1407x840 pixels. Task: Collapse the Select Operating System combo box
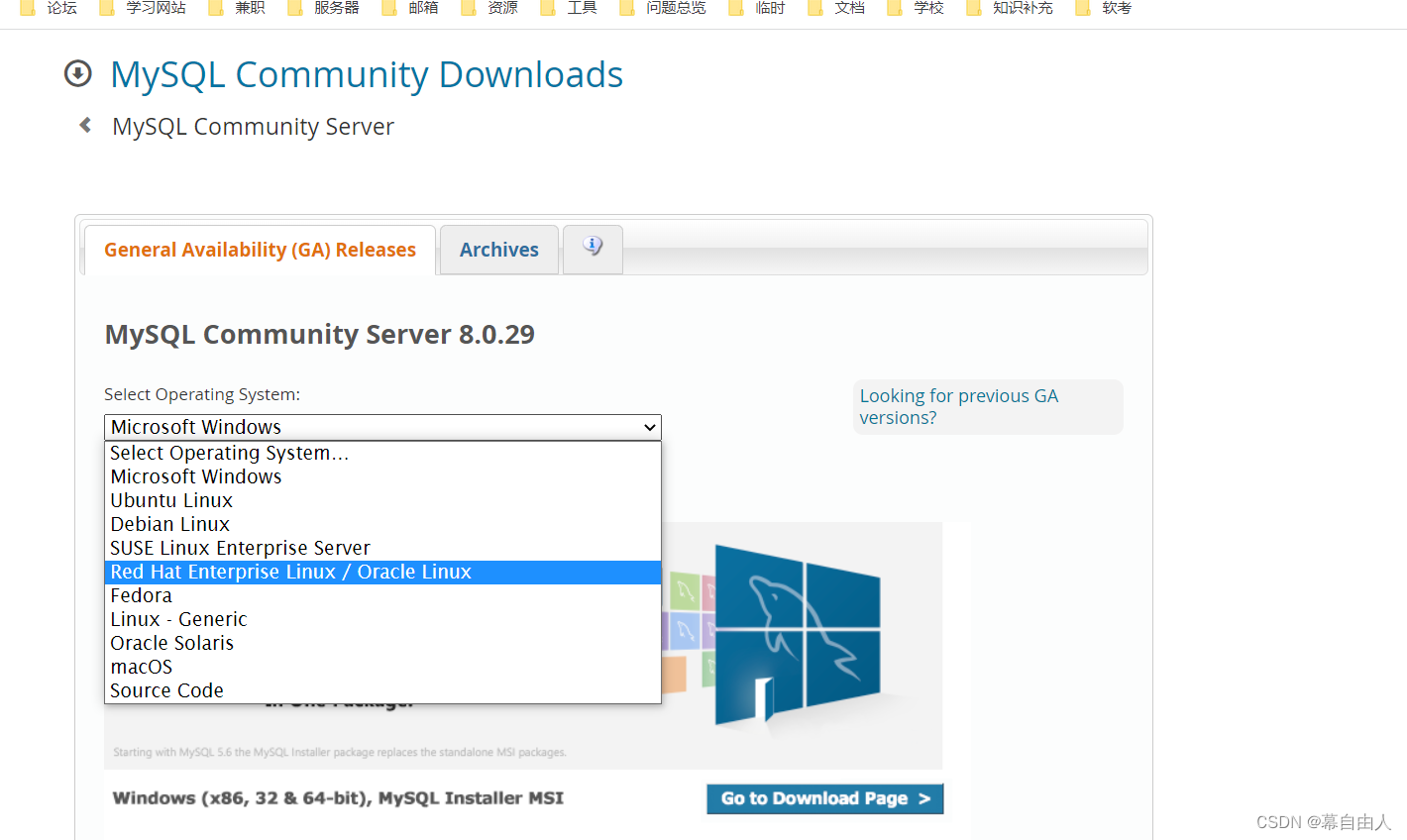click(x=382, y=427)
